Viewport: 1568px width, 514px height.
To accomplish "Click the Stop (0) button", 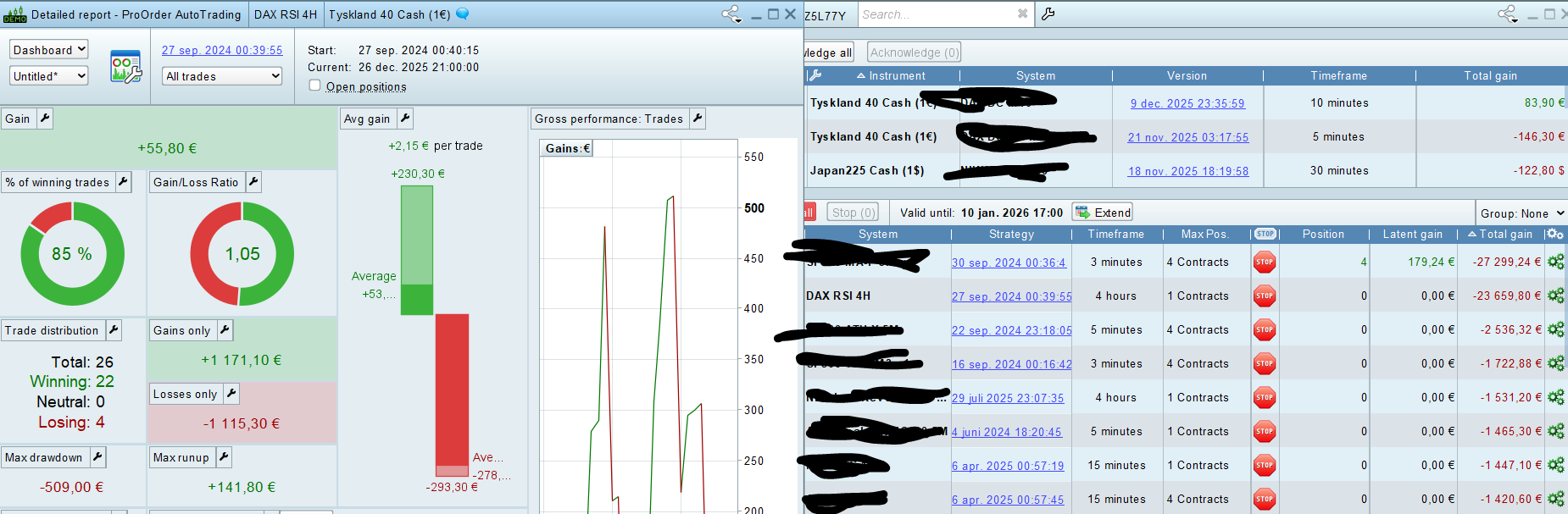I will click(x=853, y=213).
